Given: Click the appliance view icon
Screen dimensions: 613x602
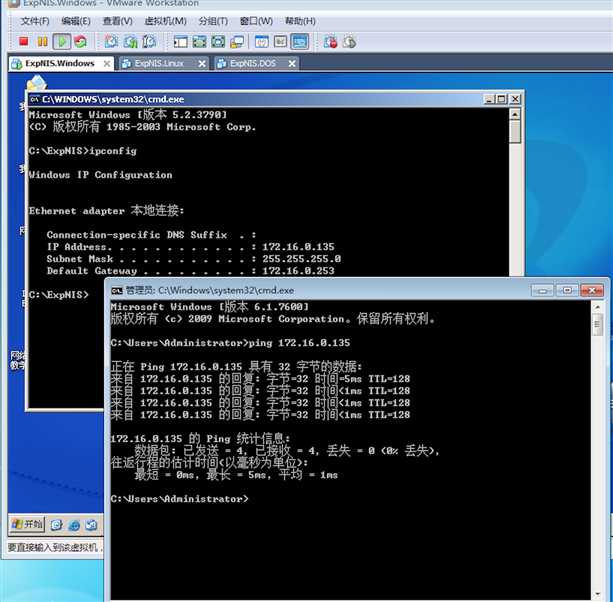Looking at the screenshot, I should click(280, 42).
